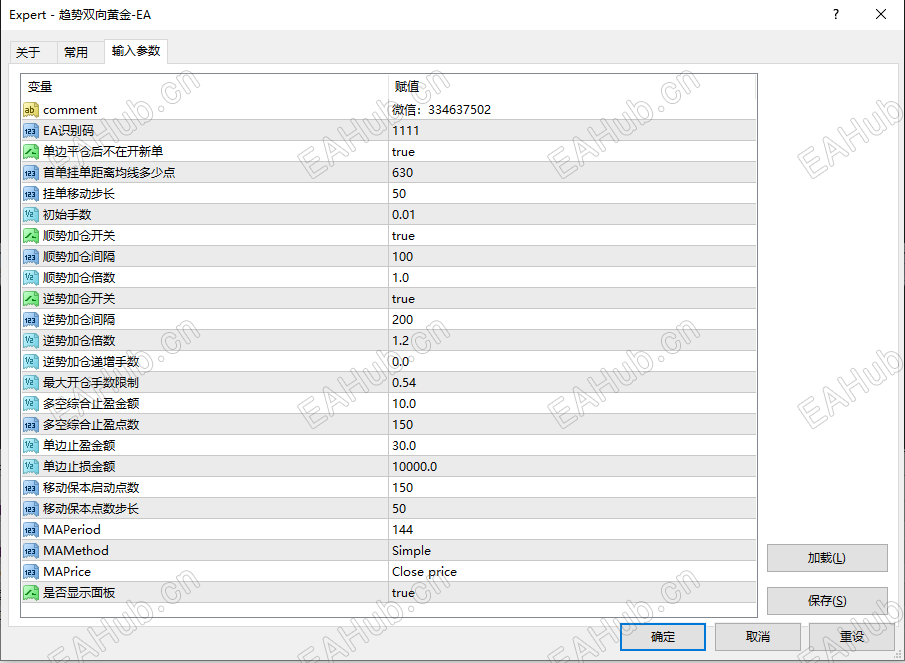This screenshot has height=663, width=905.
Task: Click the integer icon beside 首单挂单距离均线多少点
Action: click(31, 173)
